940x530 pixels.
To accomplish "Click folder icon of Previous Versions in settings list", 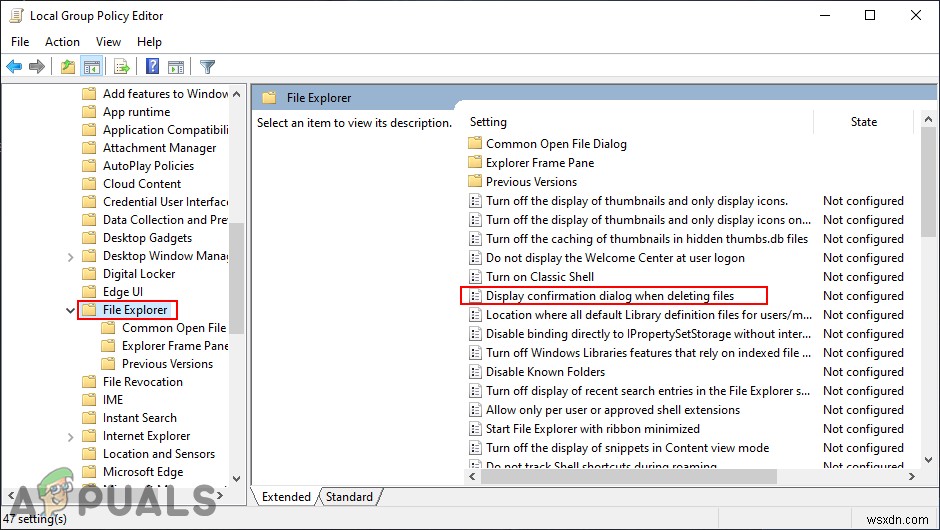I will coord(475,181).
